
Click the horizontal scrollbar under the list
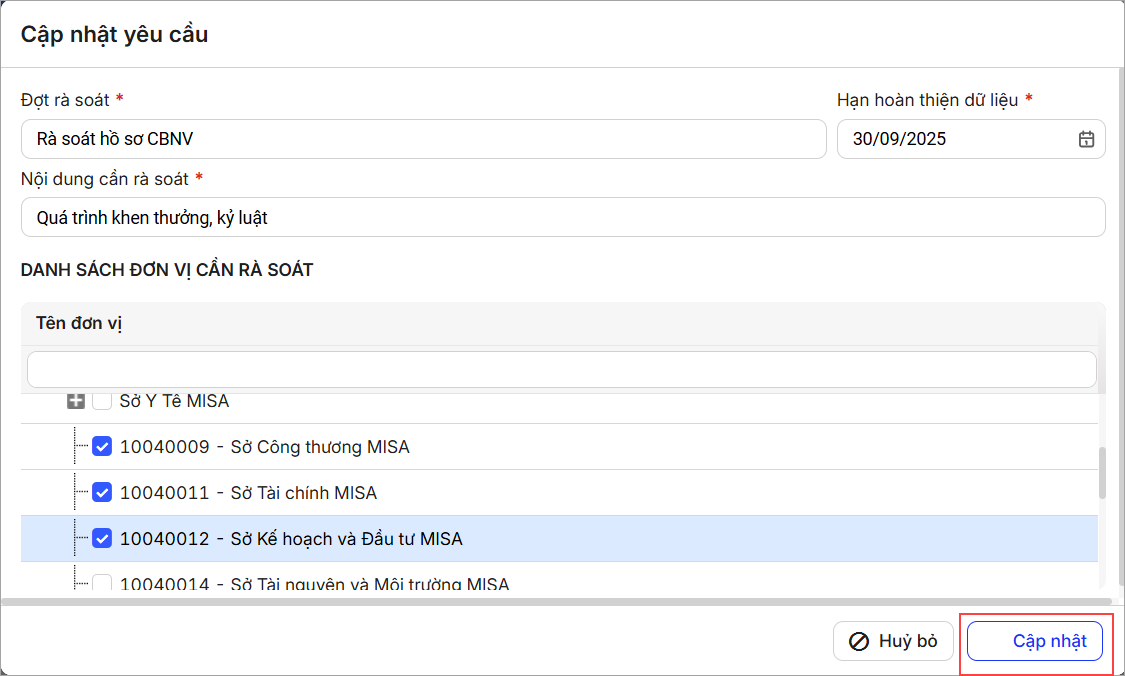(550, 602)
